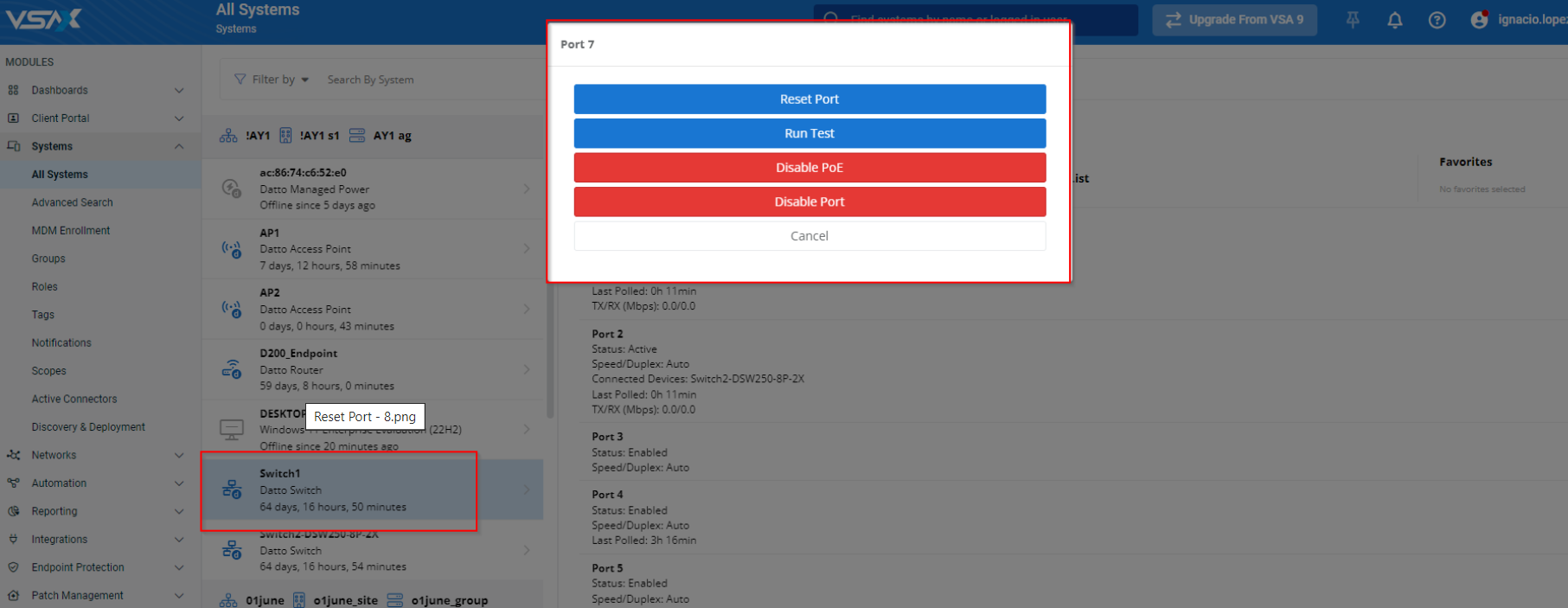Image resolution: width=1568 pixels, height=608 pixels.
Task: Click the Port 2 heading text
Action: 607,334
